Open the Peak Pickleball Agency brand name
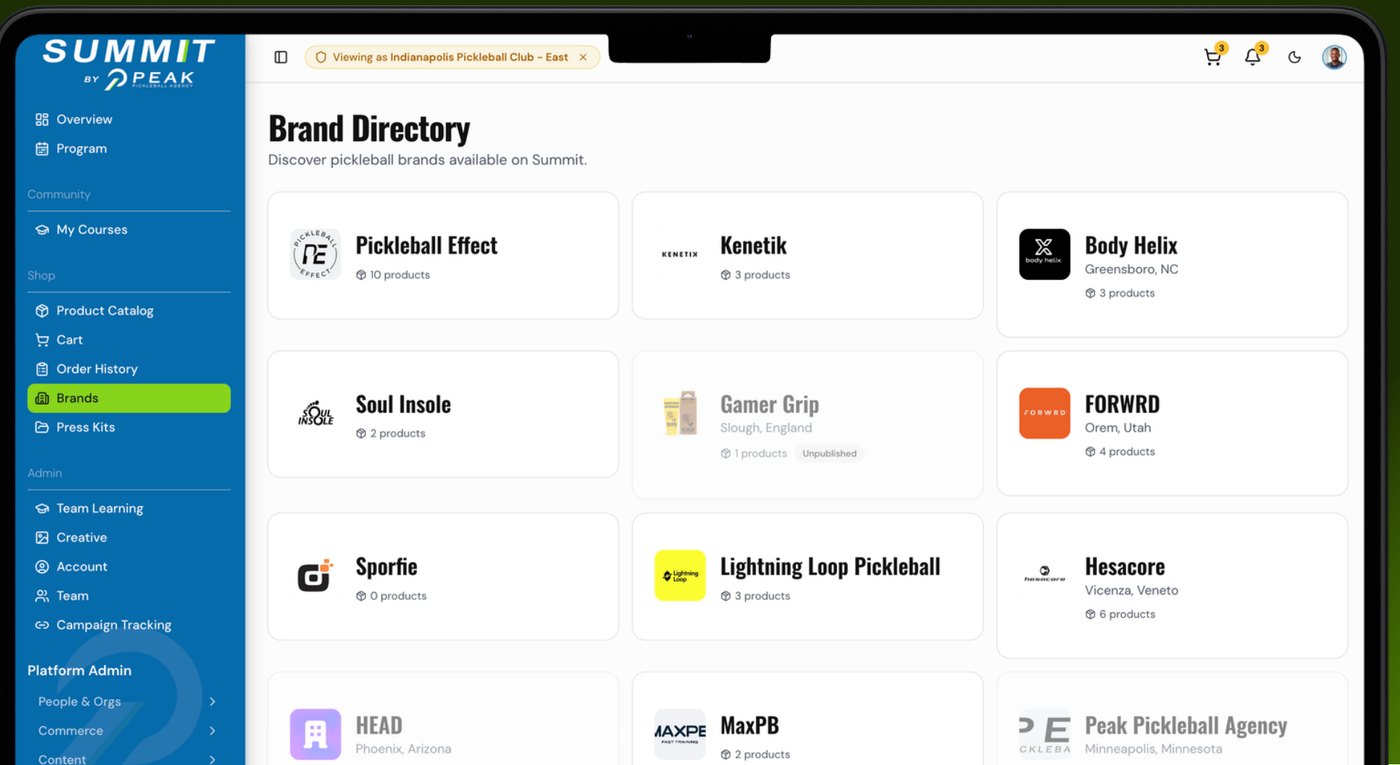The height and width of the screenshot is (765, 1400). click(x=1186, y=725)
